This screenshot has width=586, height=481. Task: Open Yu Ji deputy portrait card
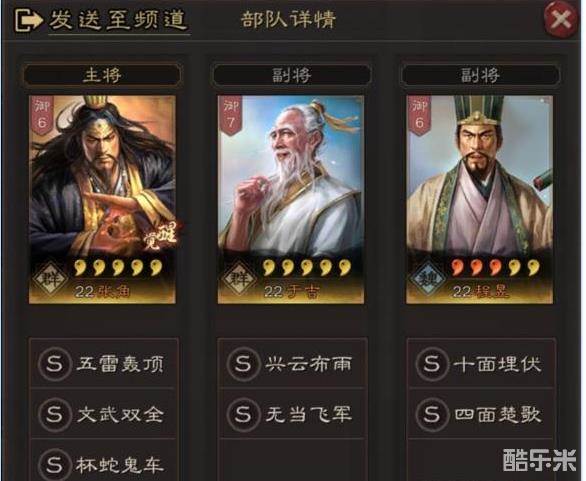click(291, 200)
